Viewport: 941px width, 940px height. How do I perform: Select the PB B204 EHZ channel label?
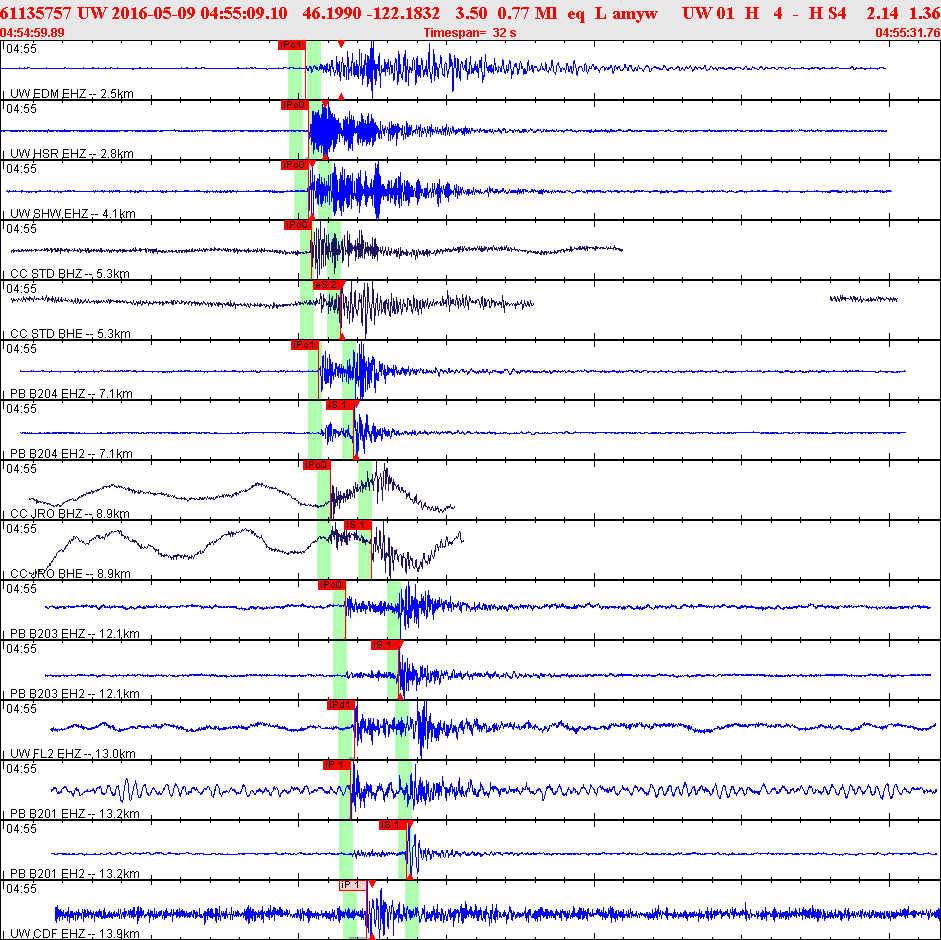click(x=71, y=394)
